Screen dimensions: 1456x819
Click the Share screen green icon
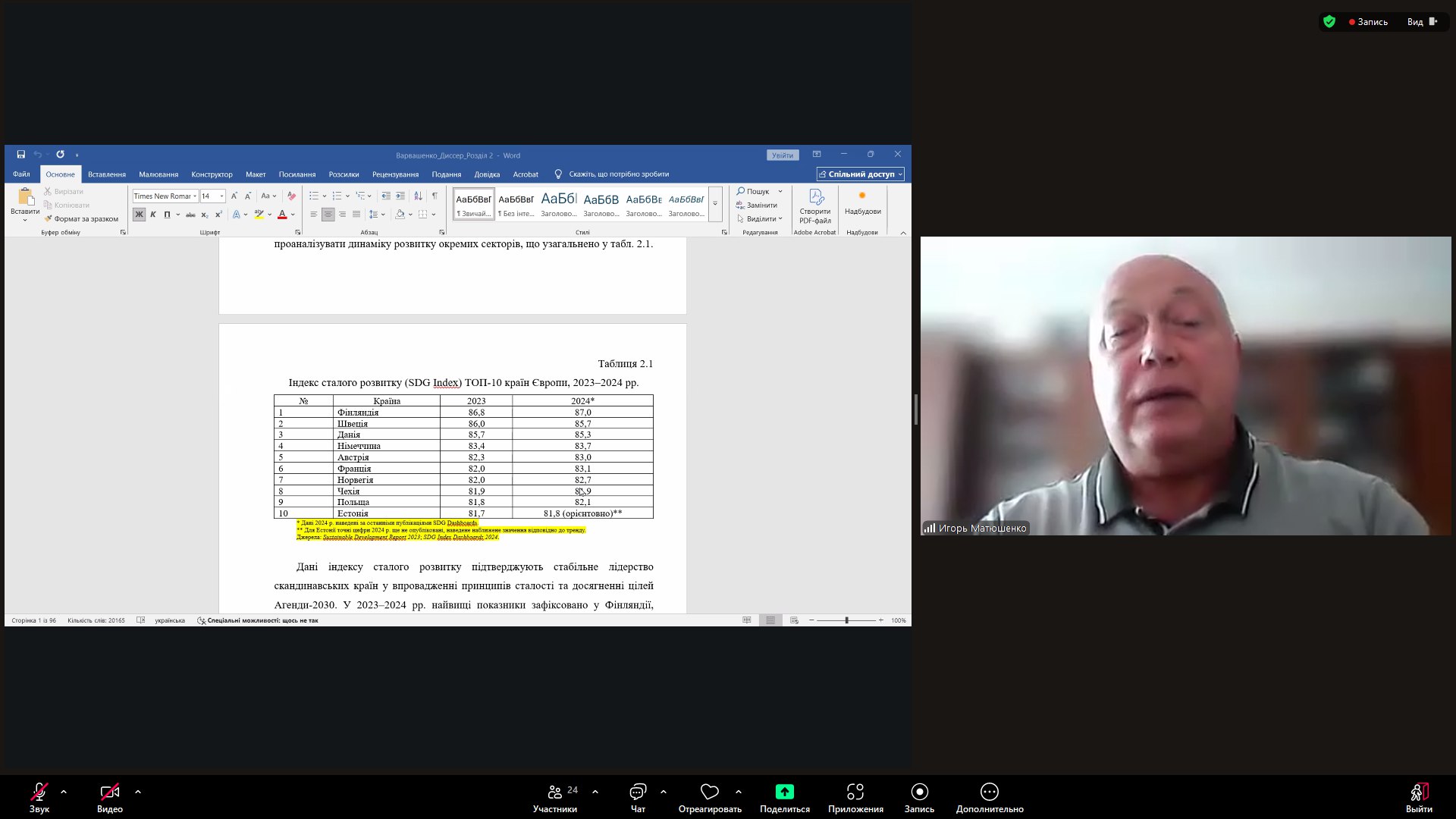(784, 792)
